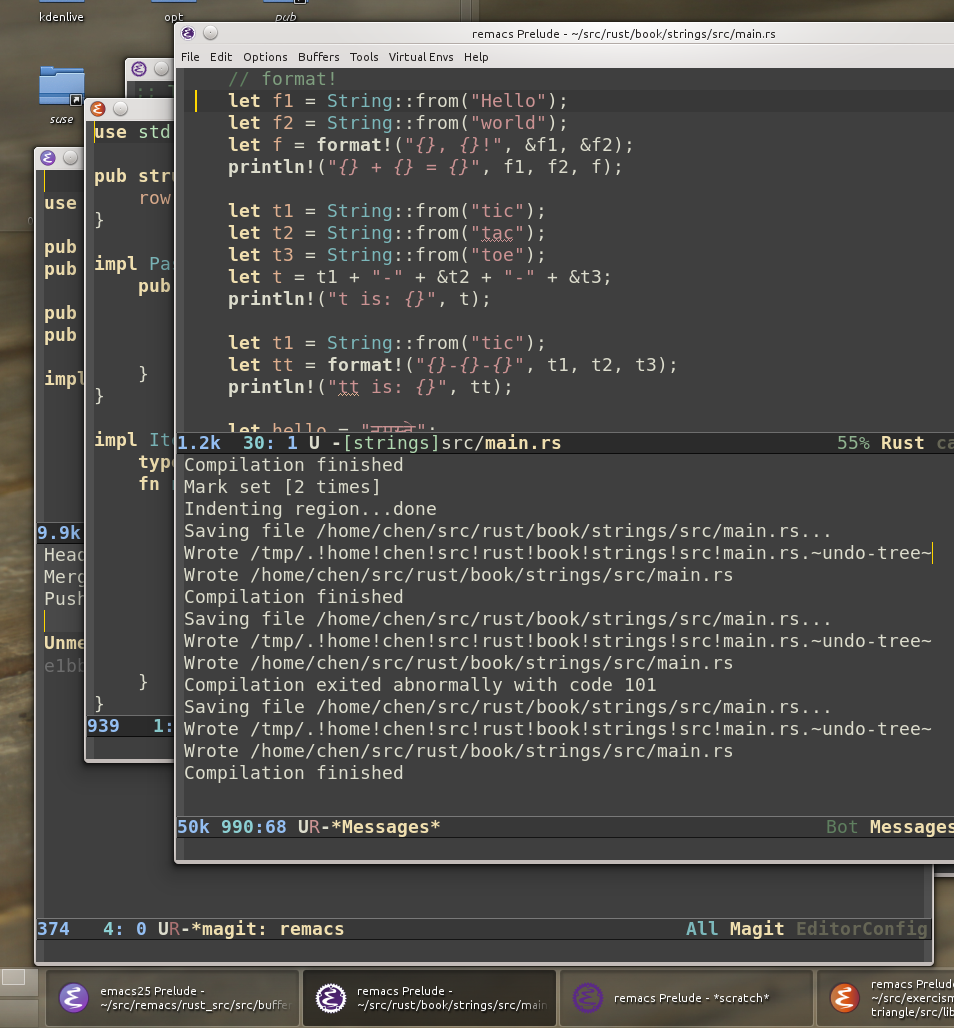Click the Magit mode indicator

(757, 929)
